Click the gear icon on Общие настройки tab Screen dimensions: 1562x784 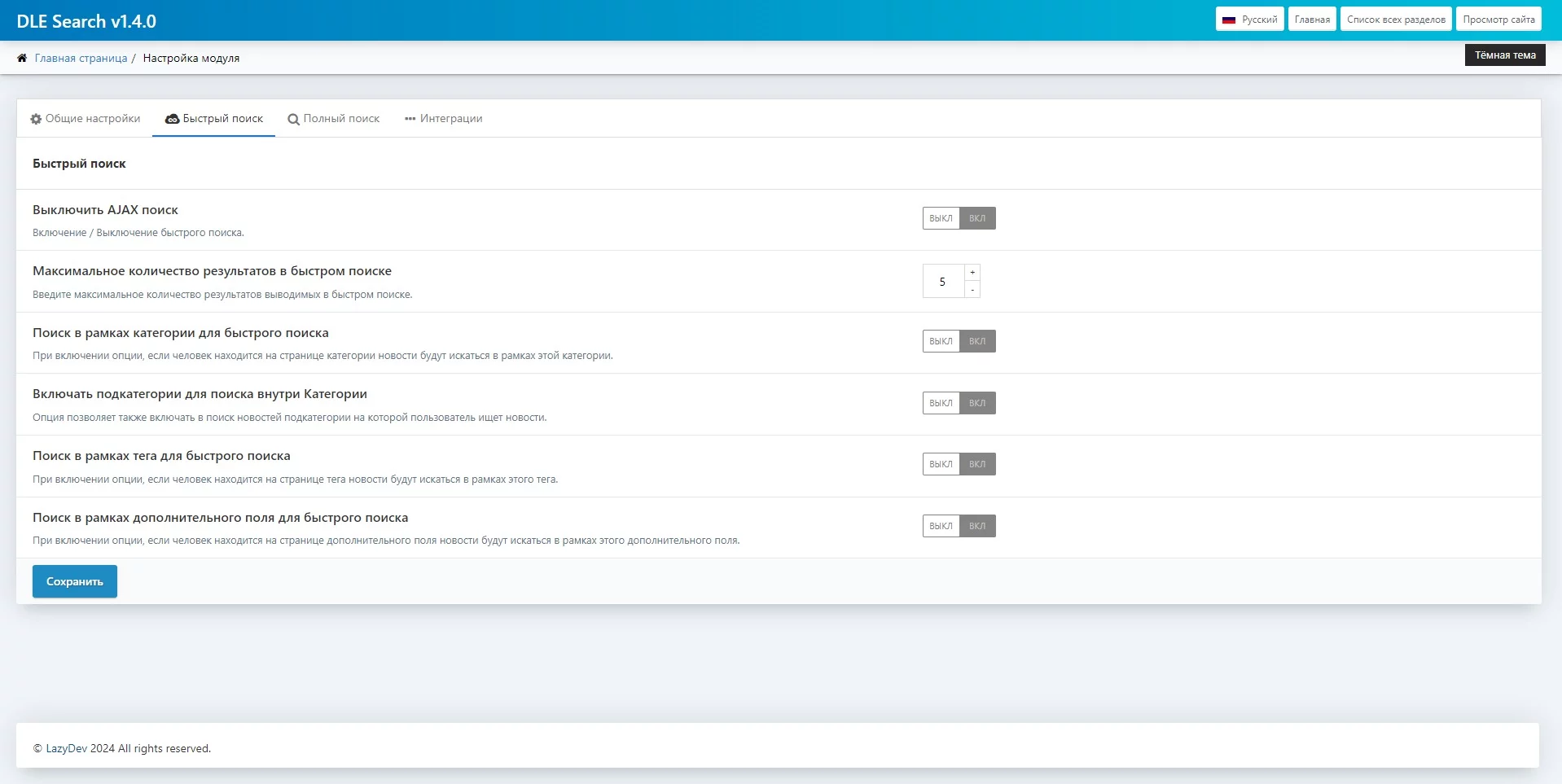pyautogui.click(x=36, y=119)
